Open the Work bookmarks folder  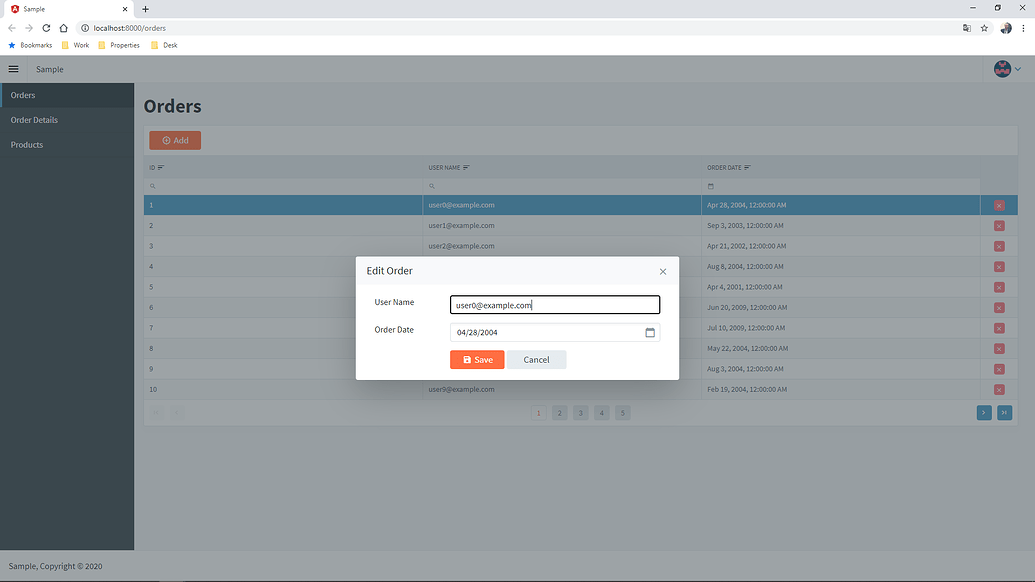pos(75,45)
